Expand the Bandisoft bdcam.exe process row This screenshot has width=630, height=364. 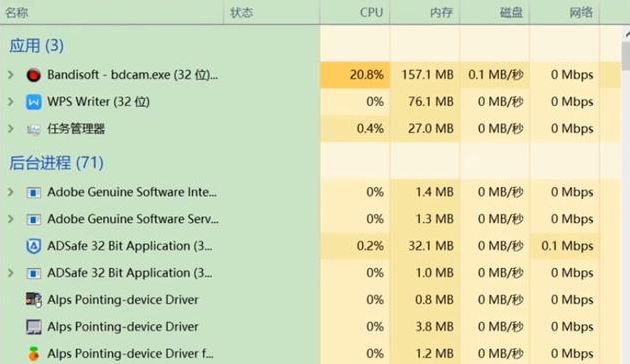pyautogui.click(x=11, y=75)
